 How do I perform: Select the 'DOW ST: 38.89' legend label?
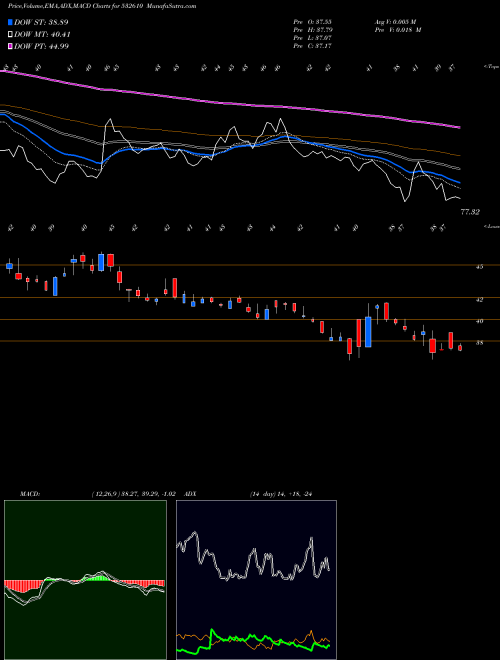[41, 22]
